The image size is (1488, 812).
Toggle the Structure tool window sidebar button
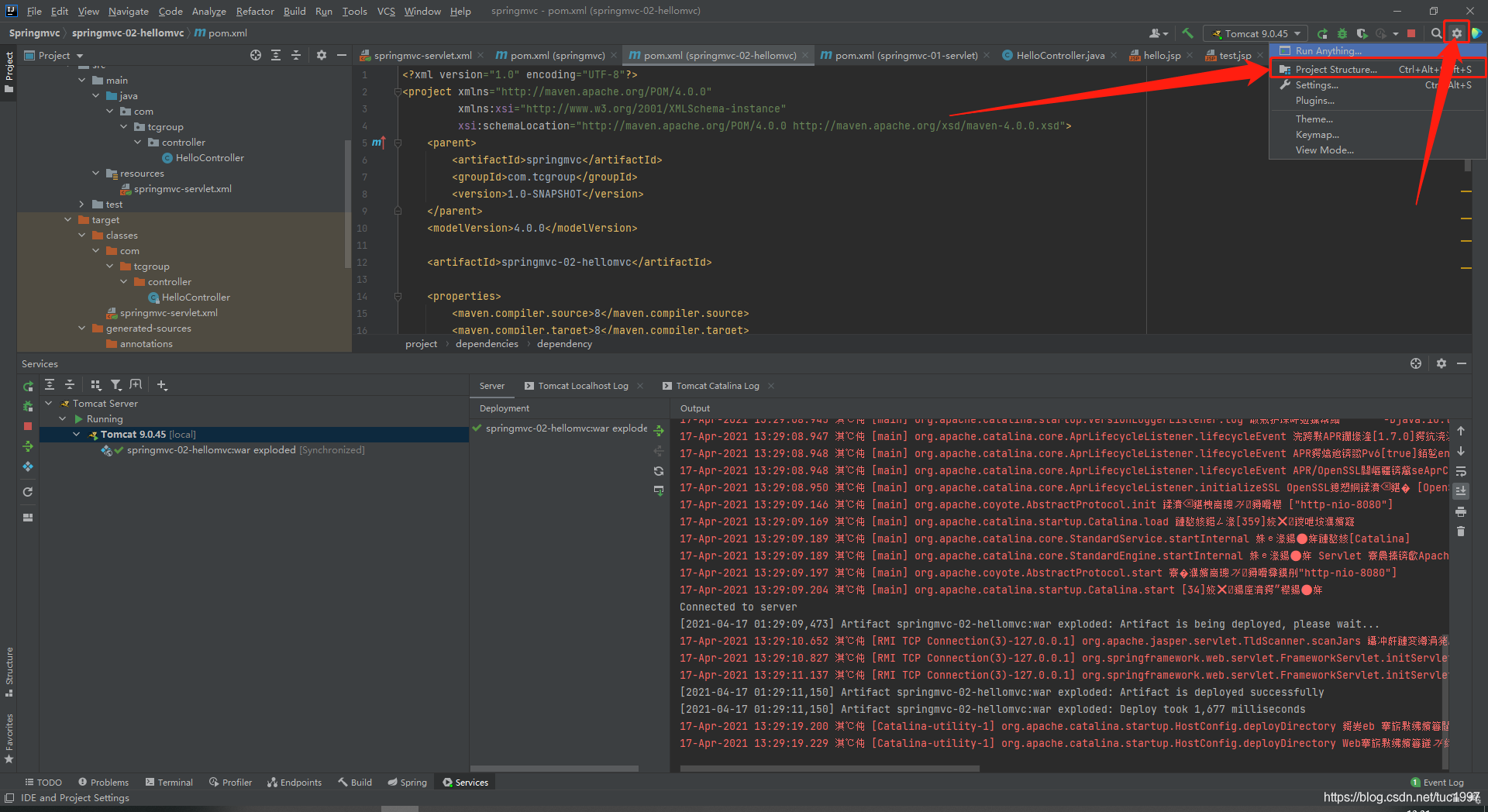tap(9, 672)
